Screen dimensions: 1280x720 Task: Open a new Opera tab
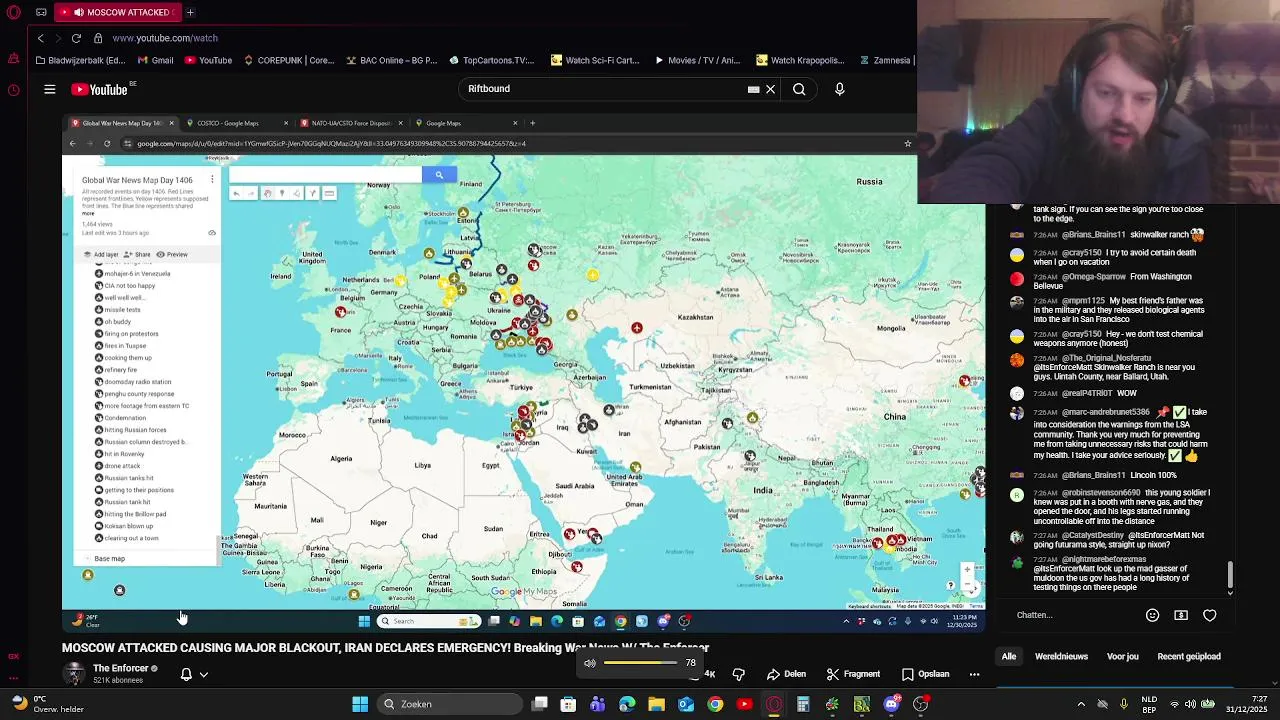coord(189,12)
